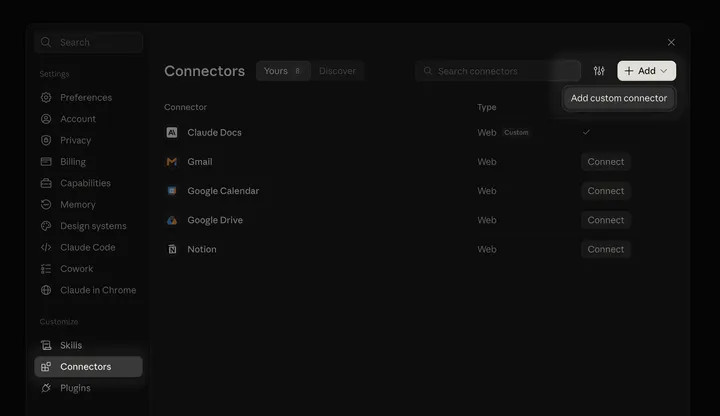Screen dimensions: 720x416
Task: Click Web type in Gmail row
Action: [x=487, y=162]
